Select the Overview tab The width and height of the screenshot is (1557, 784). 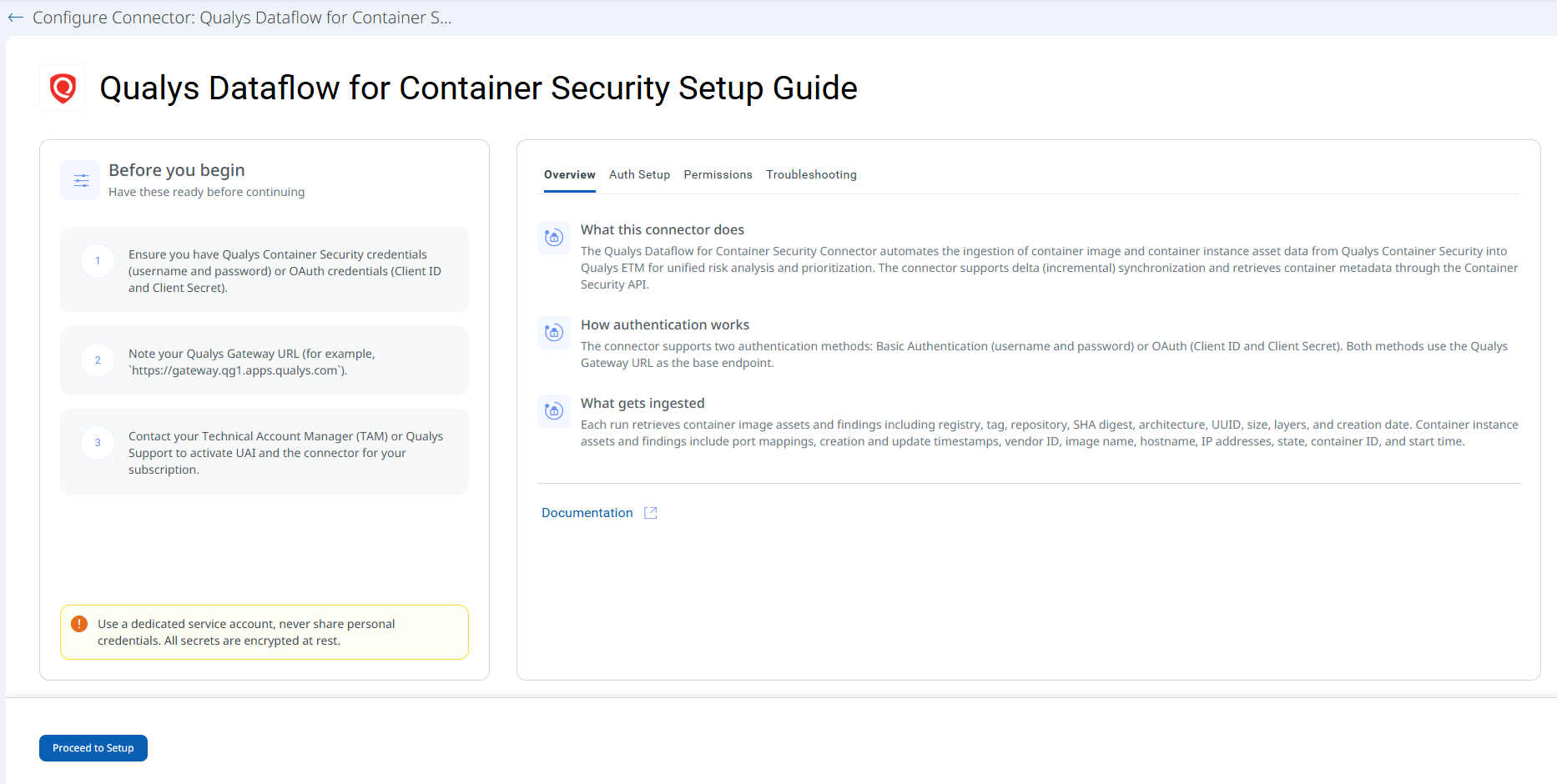point(570,175)
